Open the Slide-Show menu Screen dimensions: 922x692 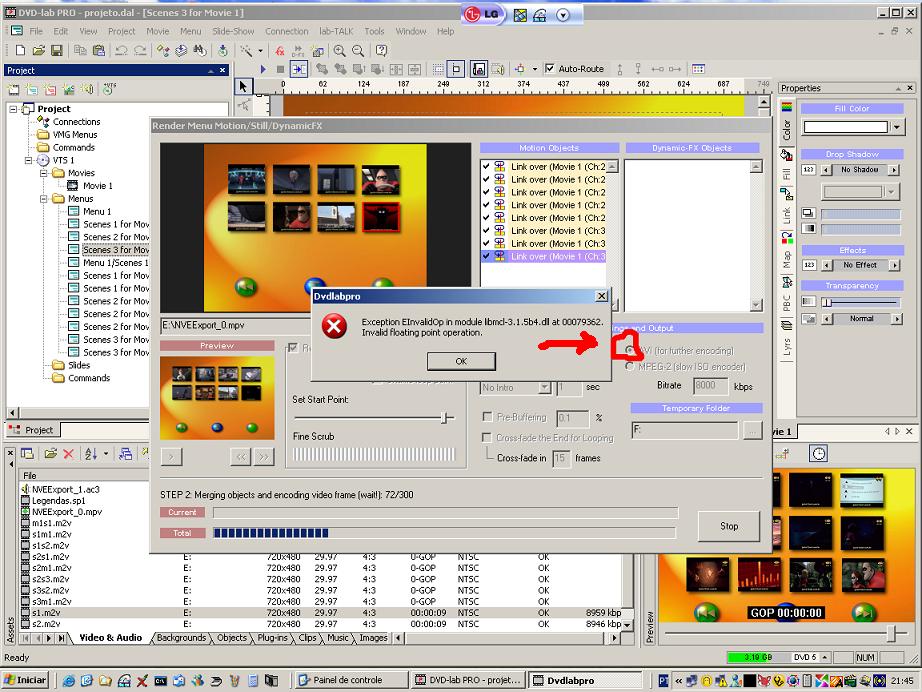233,31
